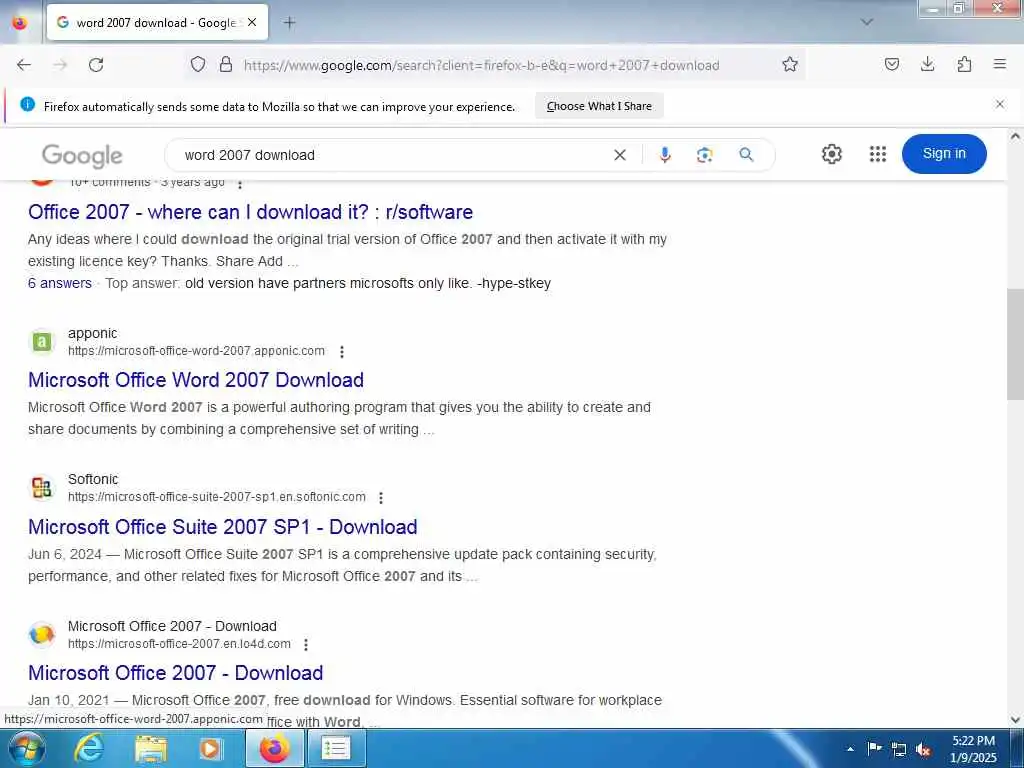The image size is (1024, 768).
Task: Click the browser URL address bar
Action: [481, 65]
